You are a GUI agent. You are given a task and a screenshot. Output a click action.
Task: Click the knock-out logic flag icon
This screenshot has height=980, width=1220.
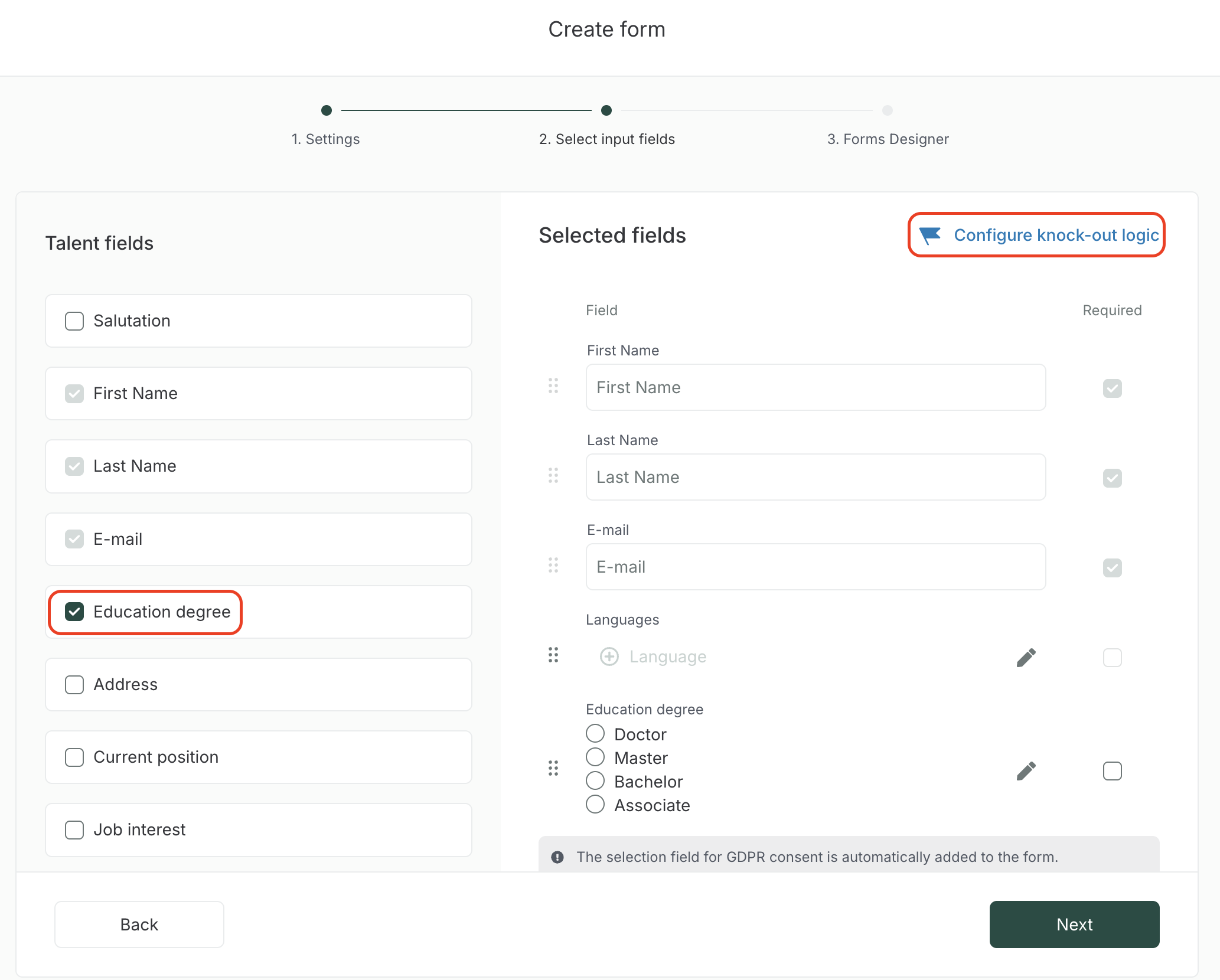click(930, 235)
